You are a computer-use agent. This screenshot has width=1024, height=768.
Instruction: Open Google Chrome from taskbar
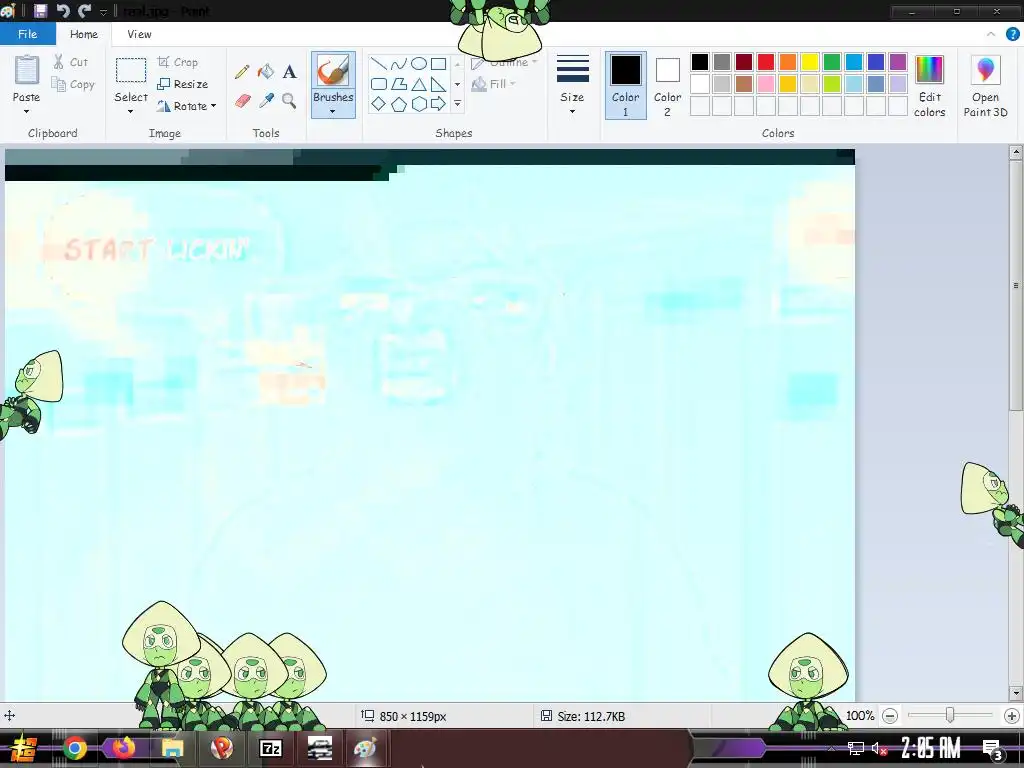tap(74, 748)
